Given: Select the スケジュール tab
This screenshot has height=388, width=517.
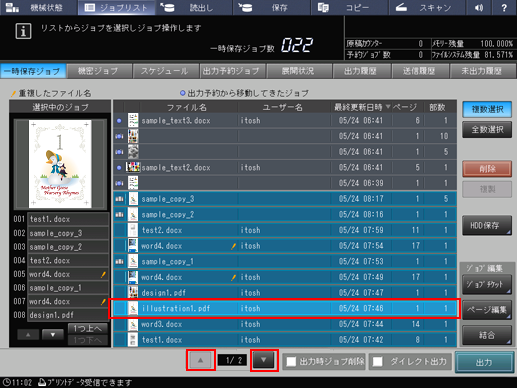Looking at the screenshot, I should click(165, 71).
